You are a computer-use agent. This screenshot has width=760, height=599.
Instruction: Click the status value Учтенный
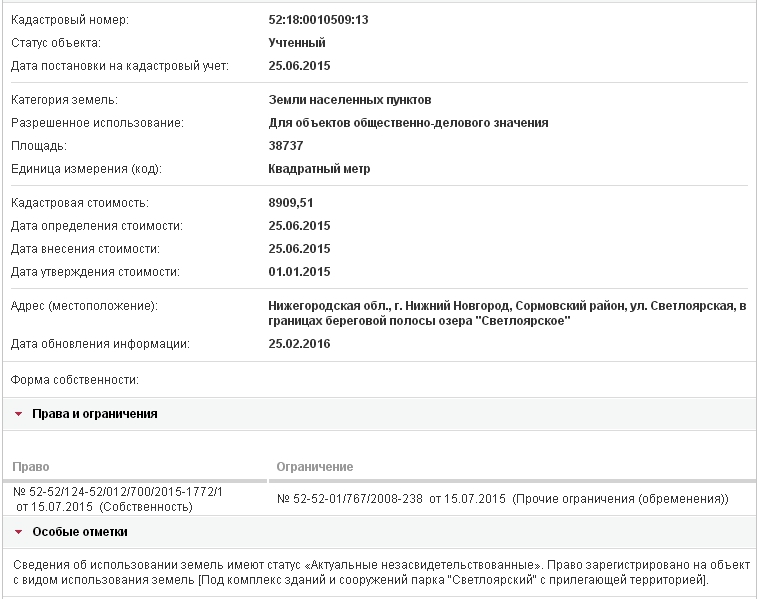click(x=297, y=43)
